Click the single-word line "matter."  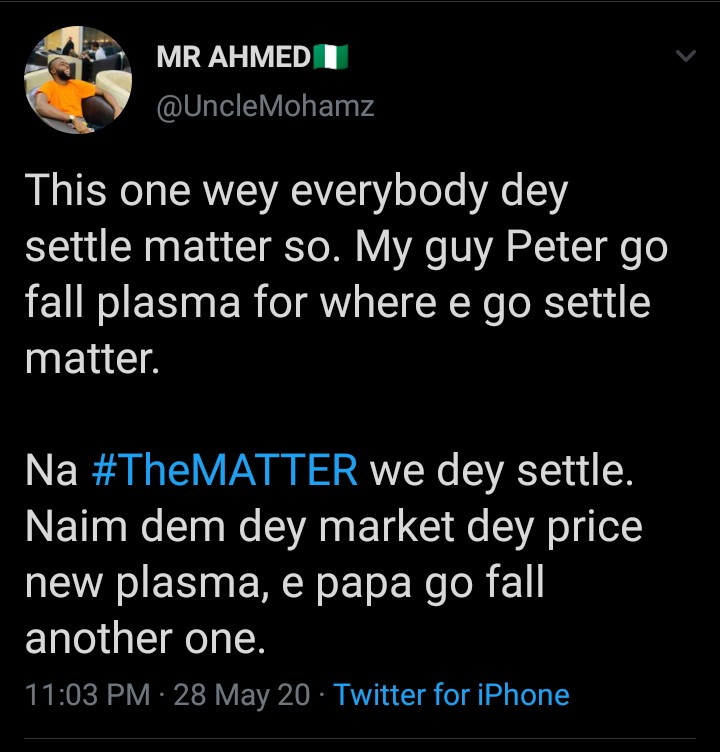point(92,358)
